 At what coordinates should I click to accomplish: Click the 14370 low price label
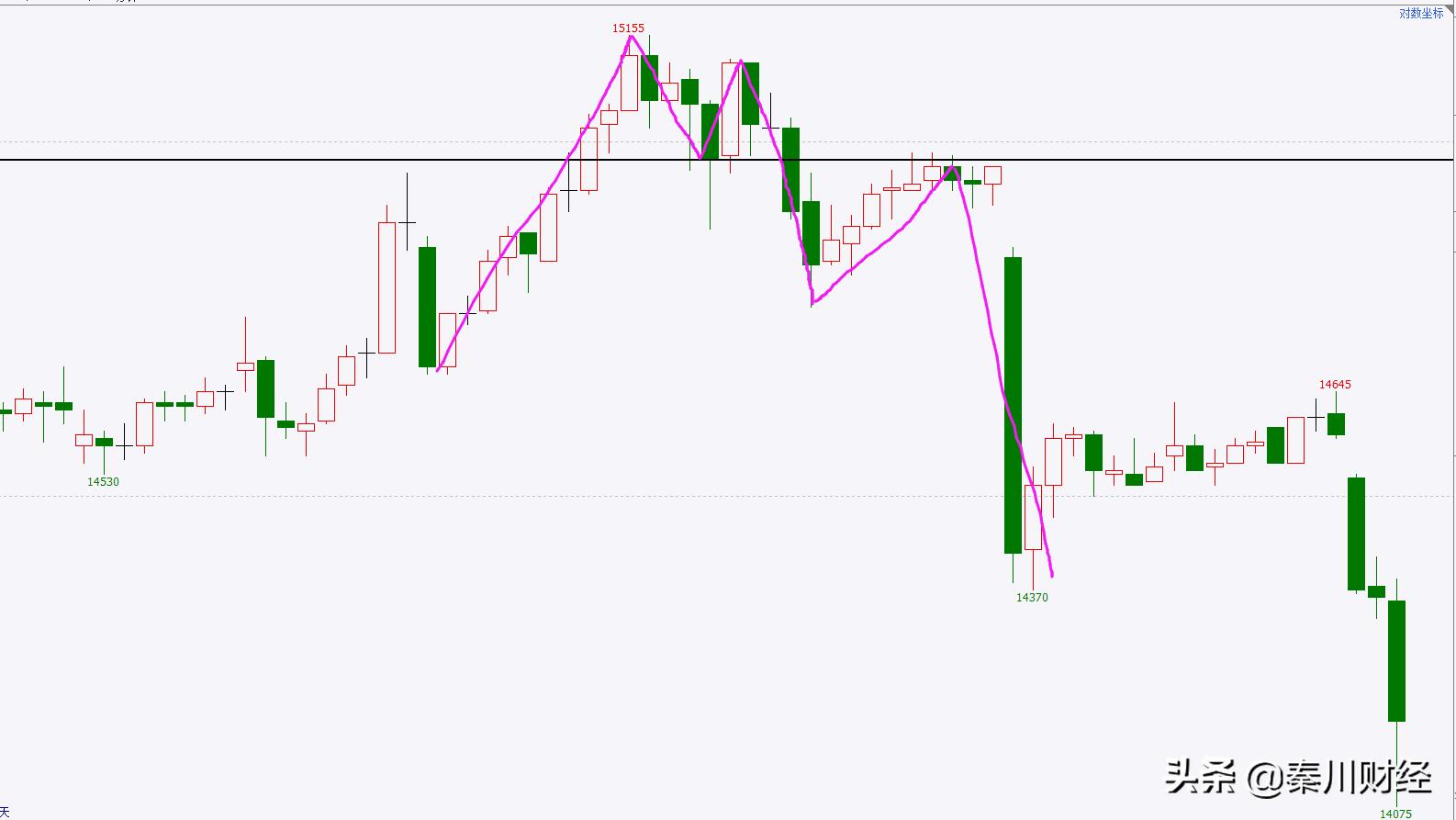(x=1032, y=597)
